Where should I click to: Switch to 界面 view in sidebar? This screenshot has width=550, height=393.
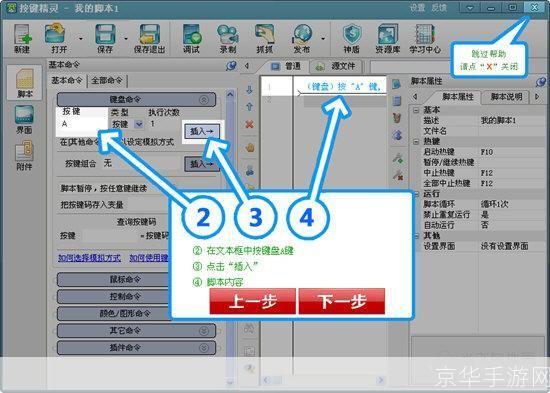pyautogui.click(x=24, y=120)
